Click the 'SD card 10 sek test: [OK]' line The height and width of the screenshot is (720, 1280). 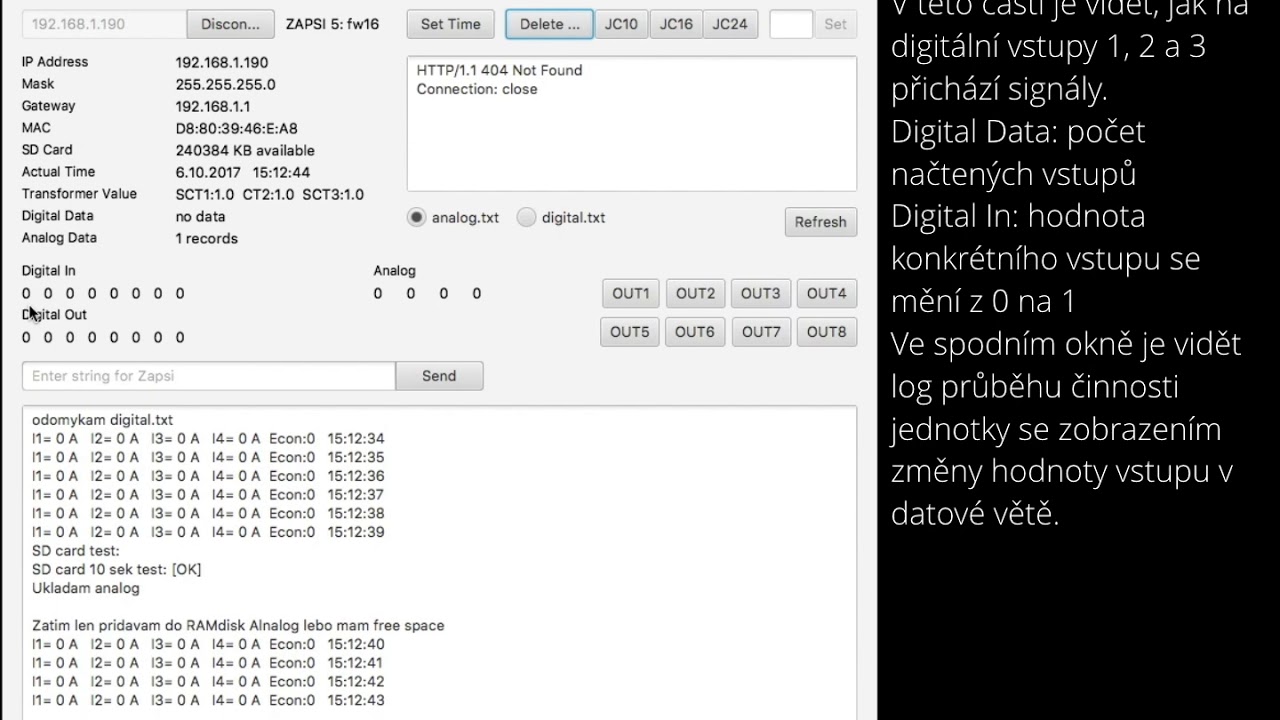(x=116, y=569)
